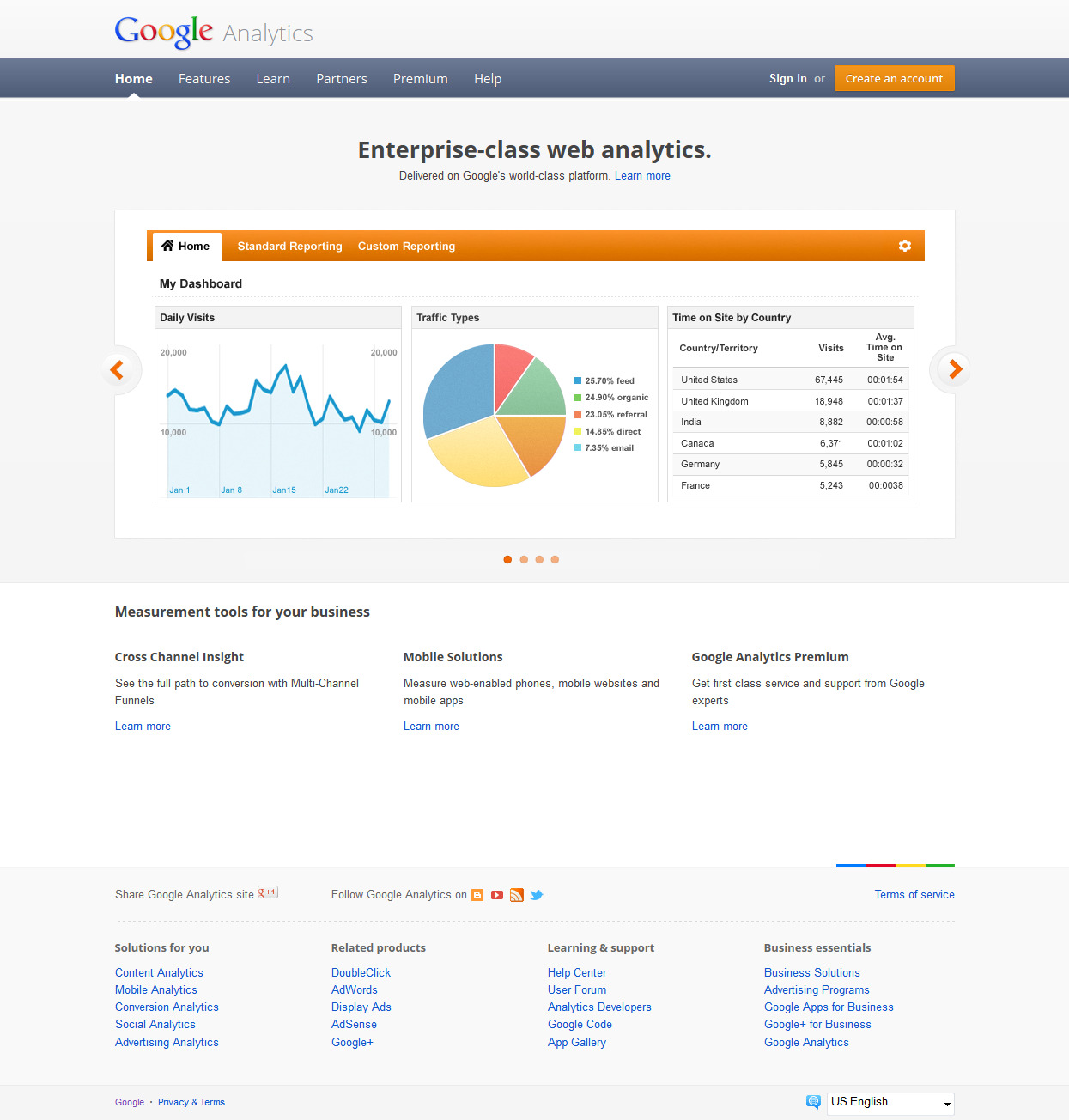The width and height of the screenshot is (1069, 1120).
Task: Open the Home navigation item
Action: pos(134,79)
